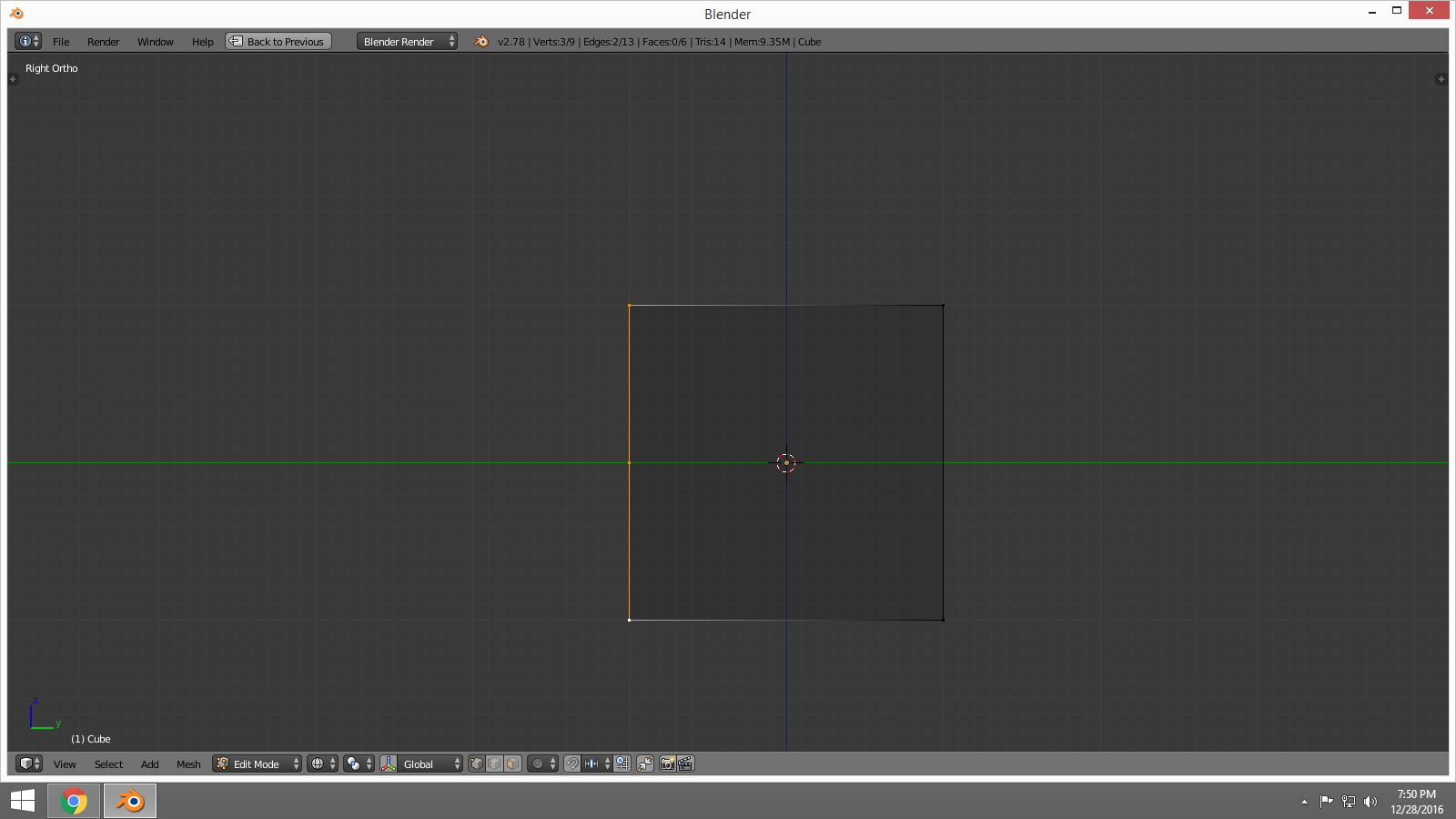This screenshot has height=819, width=1456.
Task: Open the Window menu
Action: tap(155, 42)
